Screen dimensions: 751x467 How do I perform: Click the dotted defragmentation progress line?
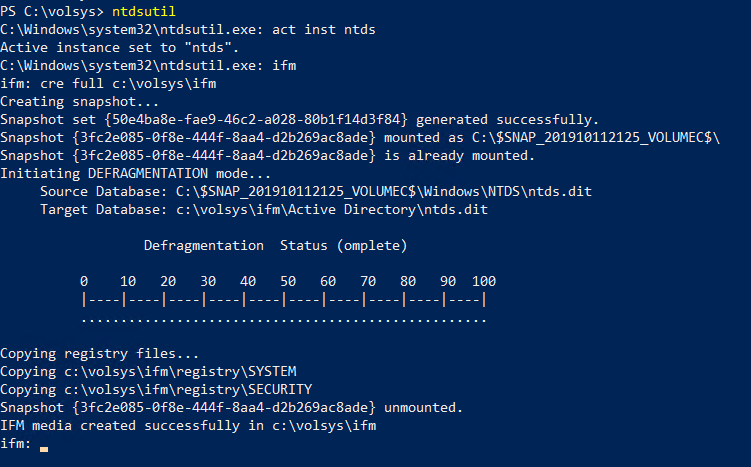[x=283, y=318]
